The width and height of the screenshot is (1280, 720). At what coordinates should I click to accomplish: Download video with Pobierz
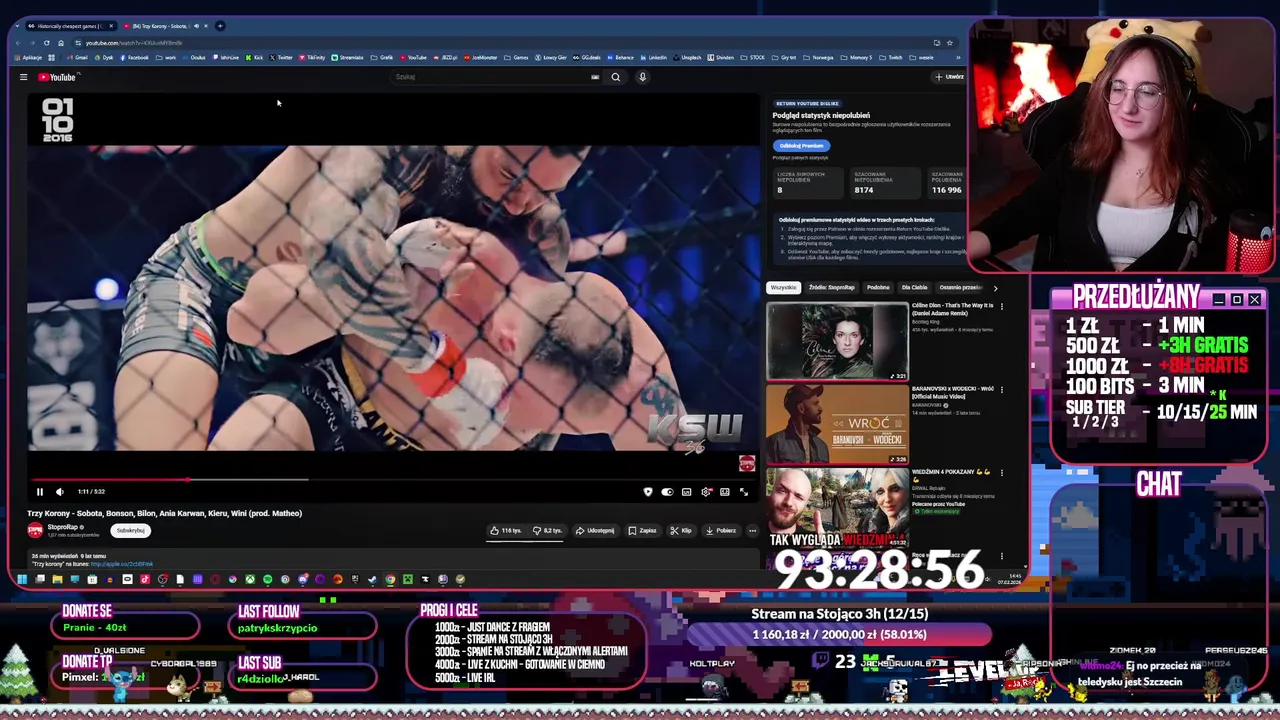tap(720, 530)
